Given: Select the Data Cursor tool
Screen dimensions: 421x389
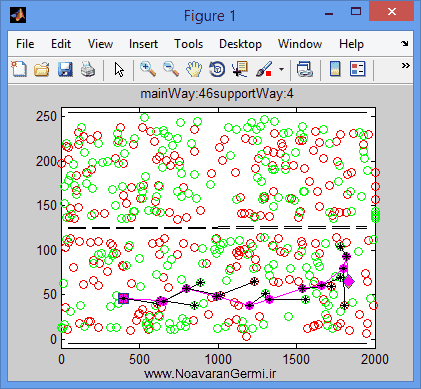Looking at the screenshot, I should (x=240, y=69).
